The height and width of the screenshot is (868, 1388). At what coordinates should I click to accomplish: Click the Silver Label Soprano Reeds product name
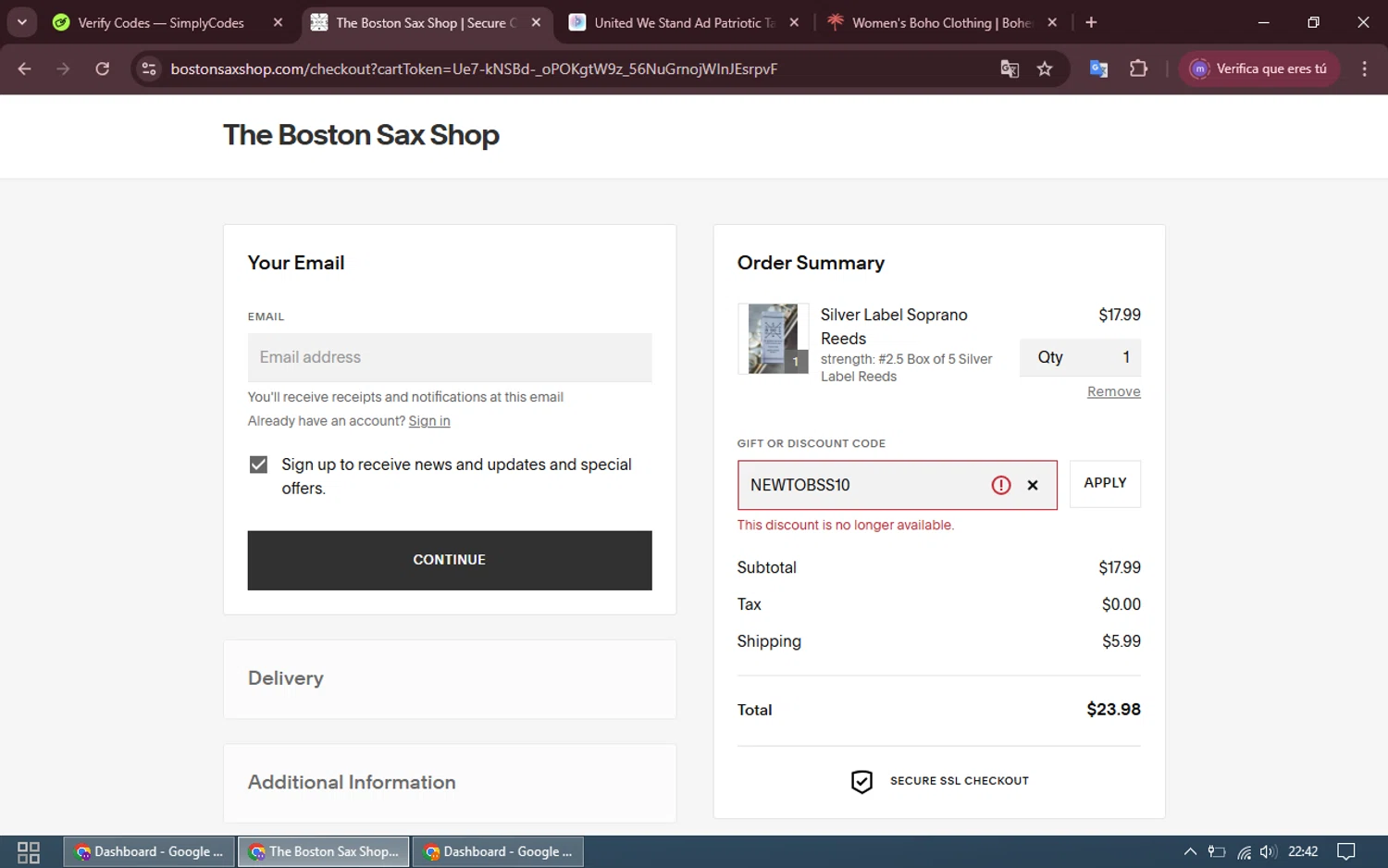[894, 327]
